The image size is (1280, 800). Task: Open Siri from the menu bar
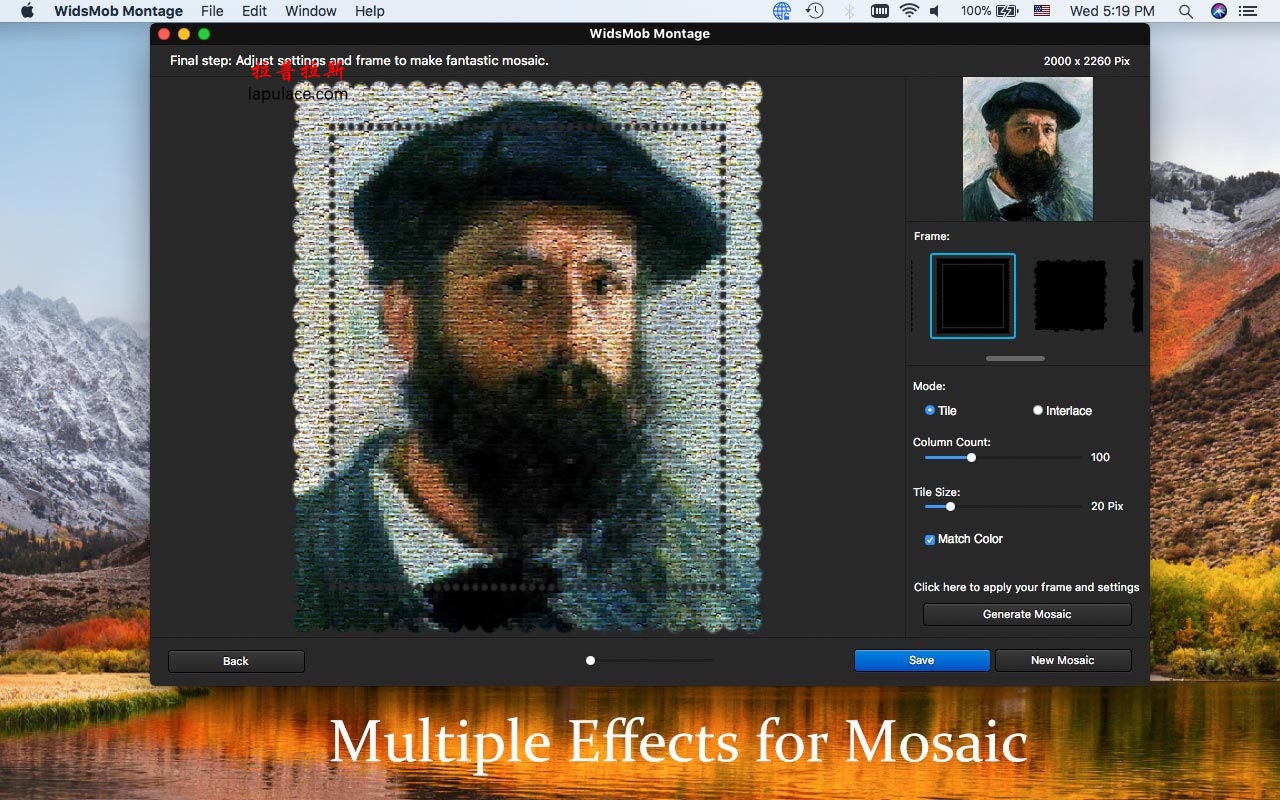click(x=1218, y=11)
